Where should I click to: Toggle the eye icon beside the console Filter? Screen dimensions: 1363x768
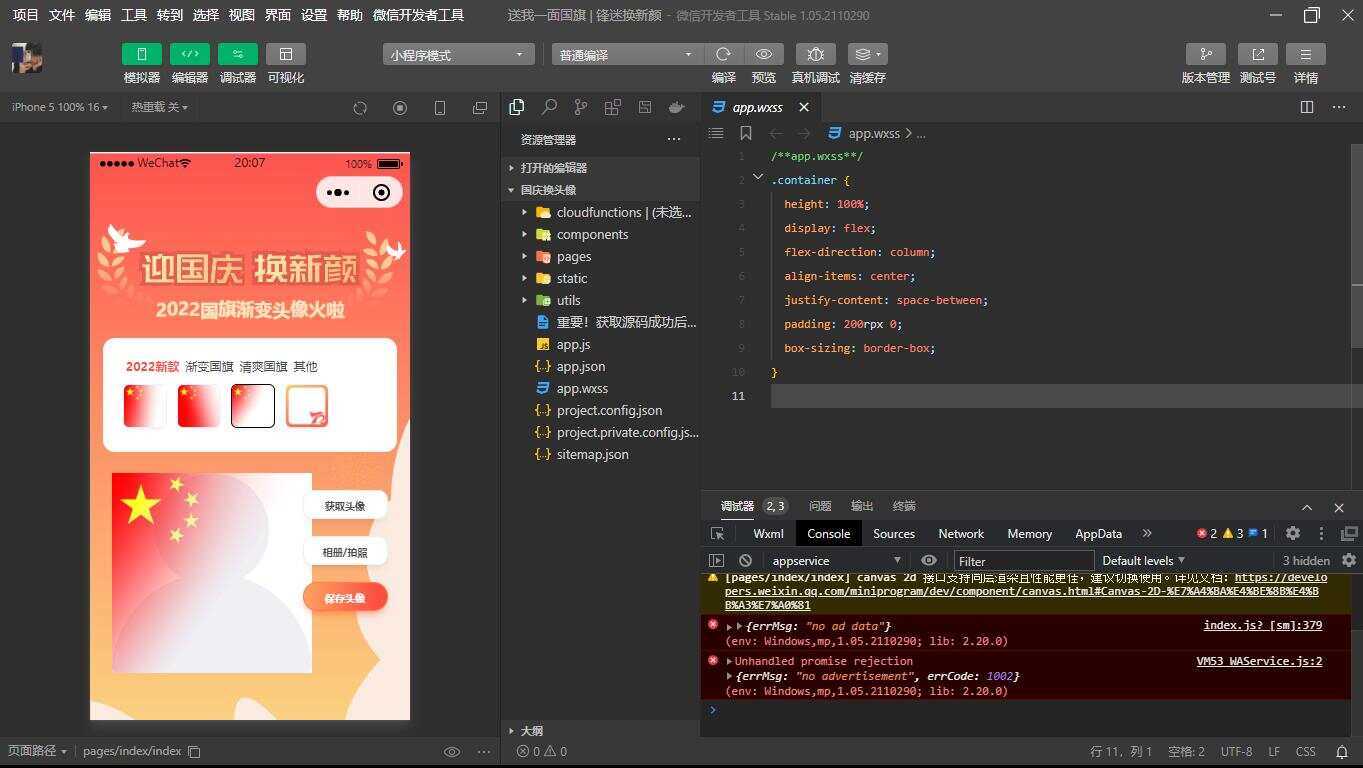pos(928,560)
